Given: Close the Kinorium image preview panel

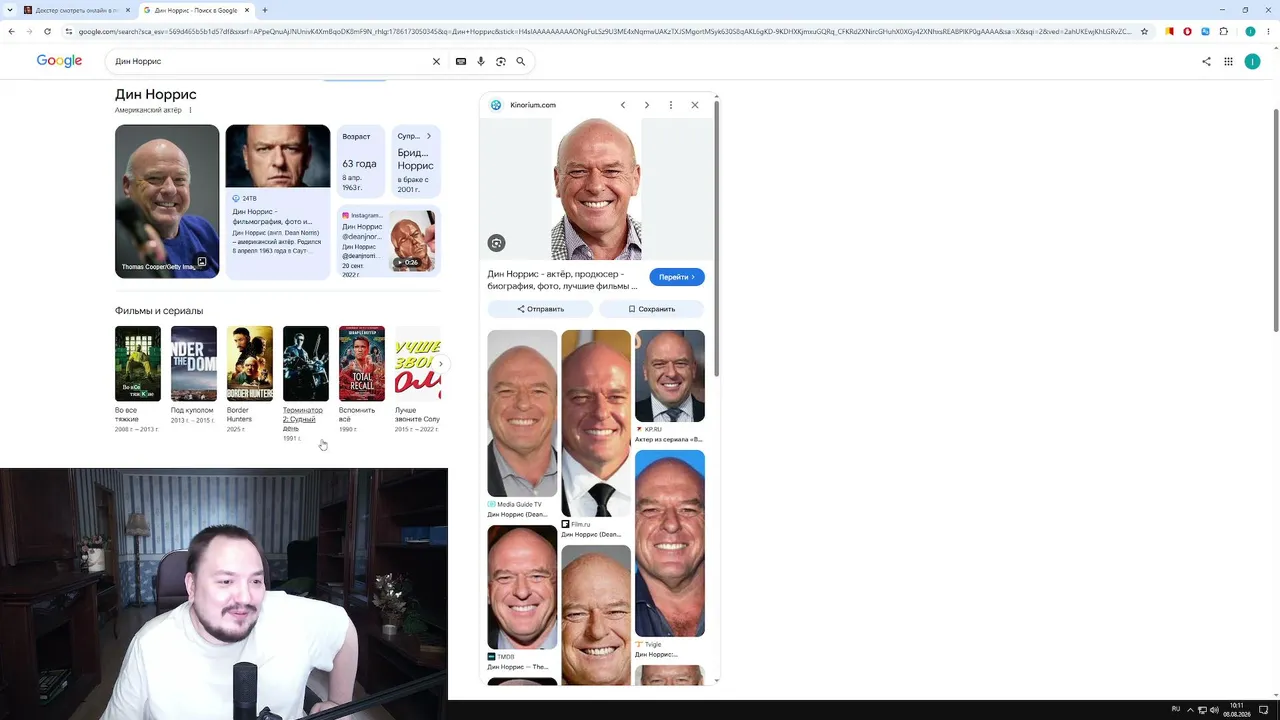Looking at the screenshot, I should coord(695,105).
